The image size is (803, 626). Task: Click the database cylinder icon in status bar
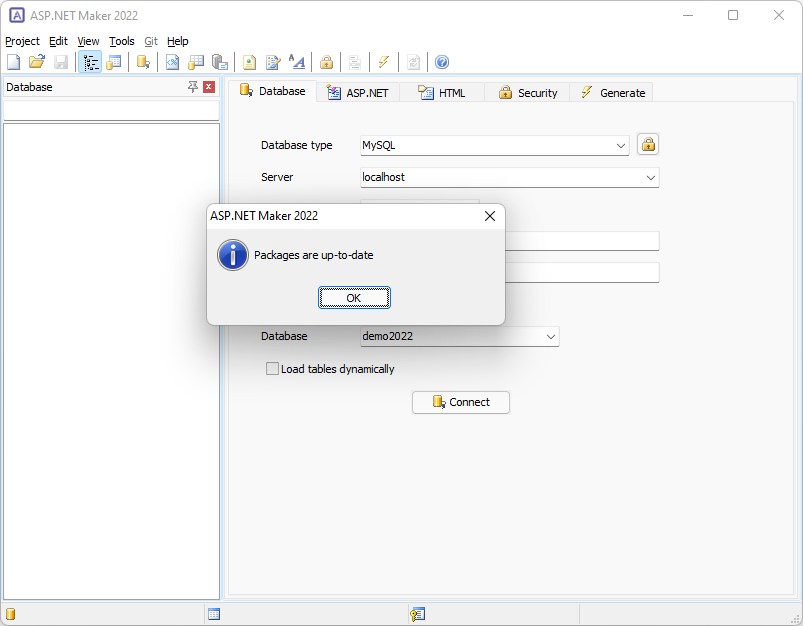click(x=10, y=614)
